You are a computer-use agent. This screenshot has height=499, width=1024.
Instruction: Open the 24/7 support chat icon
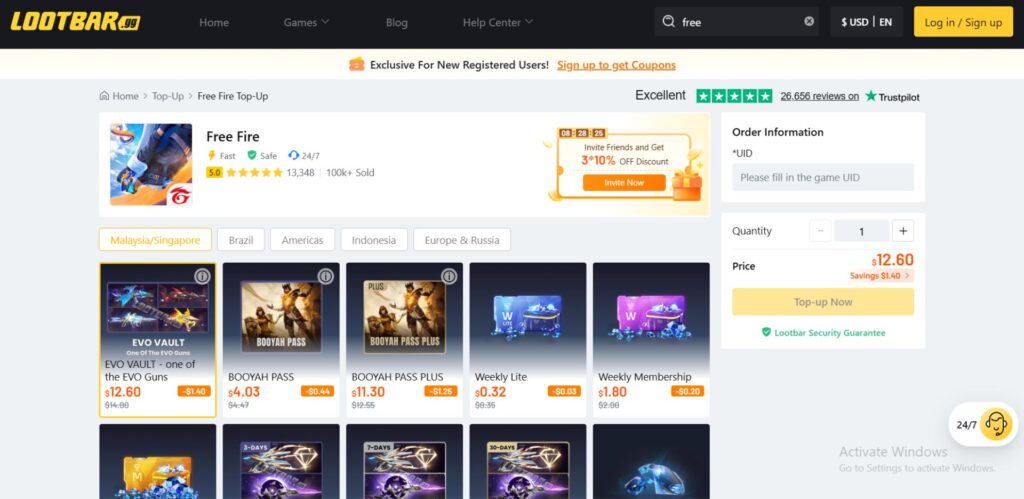point(995,424)
